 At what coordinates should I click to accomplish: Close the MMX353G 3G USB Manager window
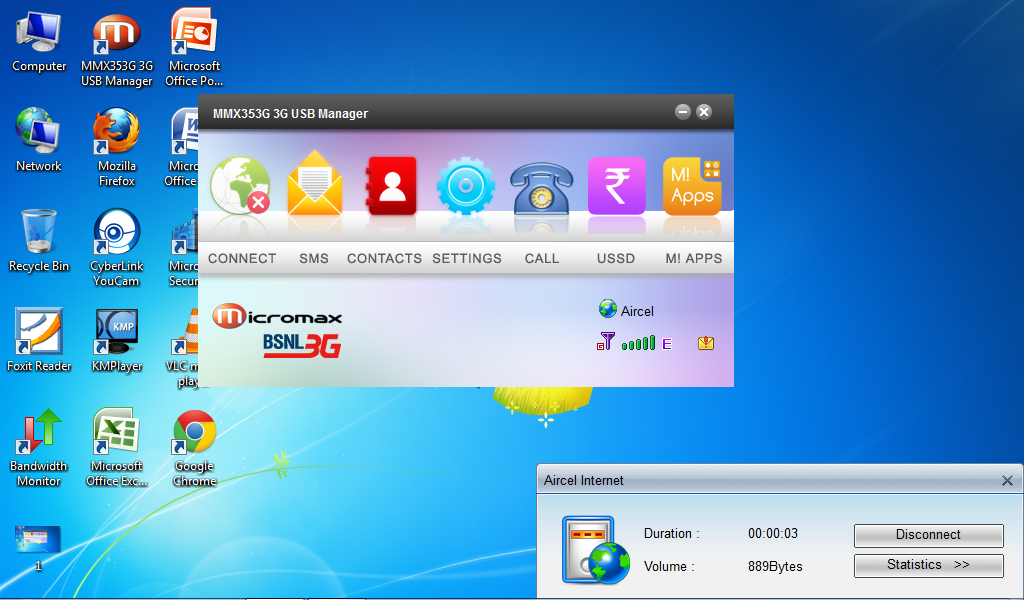[x=704, y=112]
